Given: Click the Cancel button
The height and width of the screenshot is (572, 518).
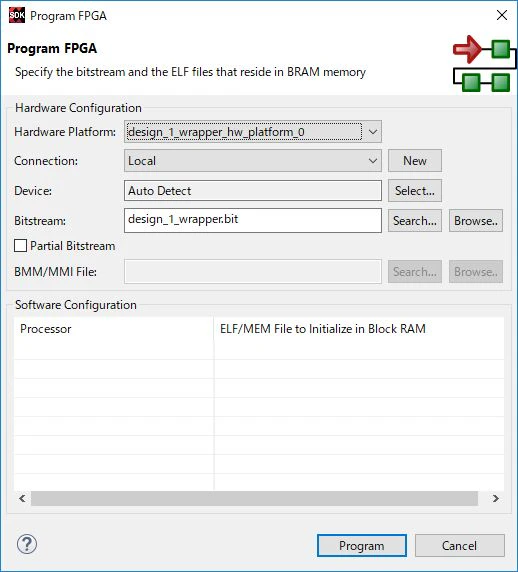Looking at the screenshot, I should pyautogui.click(x=459, y=545).
